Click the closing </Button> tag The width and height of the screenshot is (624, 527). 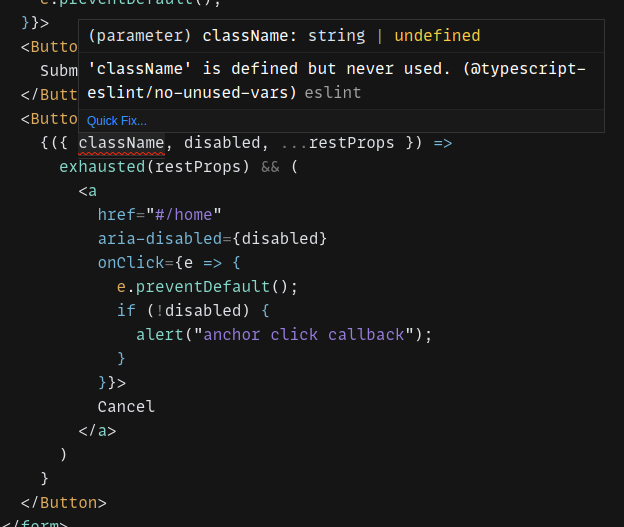tap(63, 502)
